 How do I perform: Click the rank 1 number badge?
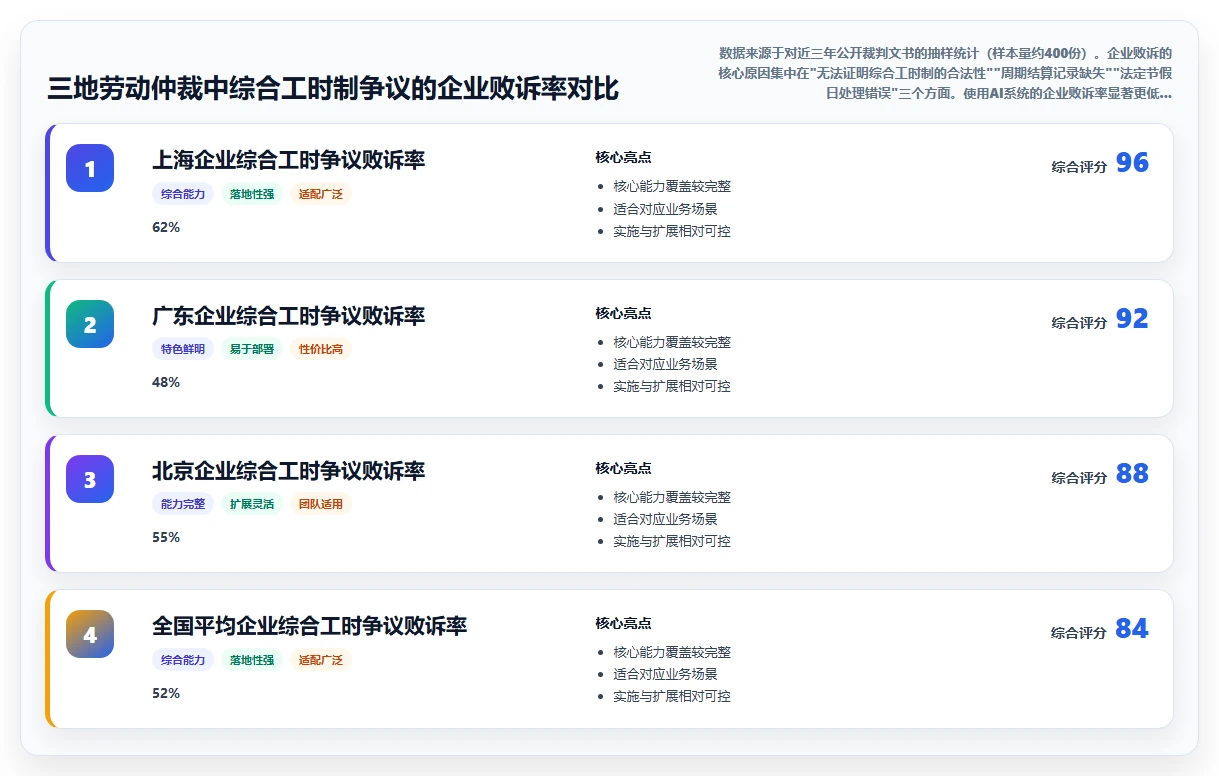pos(90,168)
